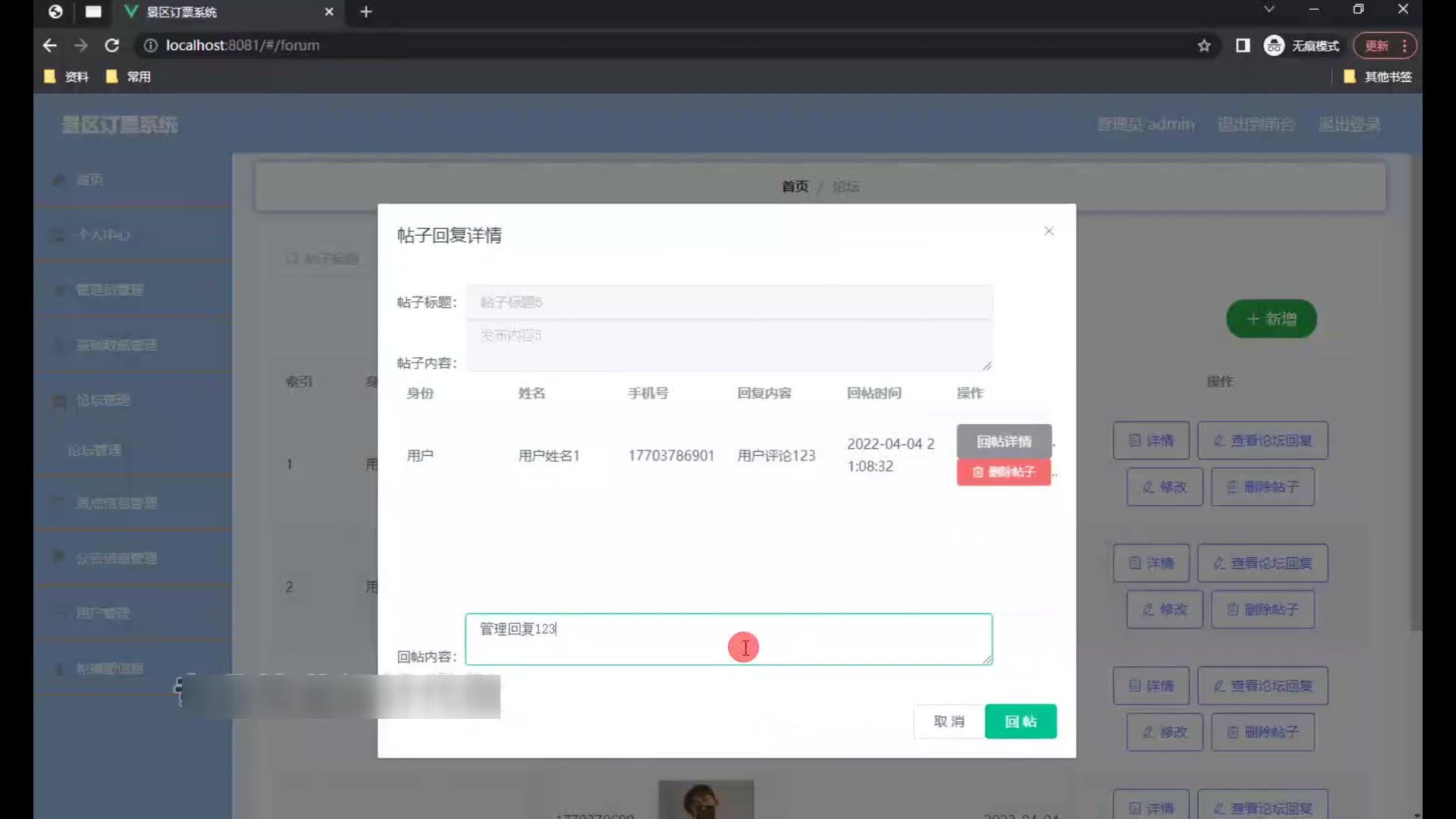Bookmark the page with the star icon
The height and width of the screenshot is (819, 1456).
(1204, 45)
